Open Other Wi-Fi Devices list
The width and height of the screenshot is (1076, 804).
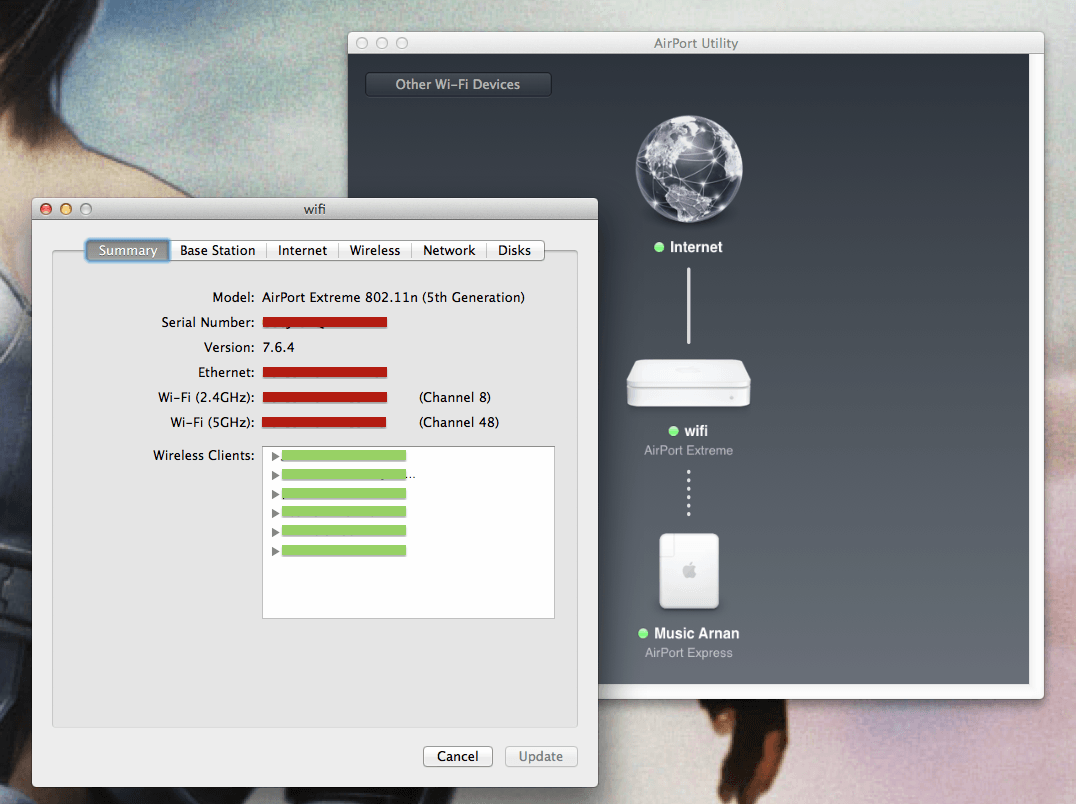click(x=458, y=84)
